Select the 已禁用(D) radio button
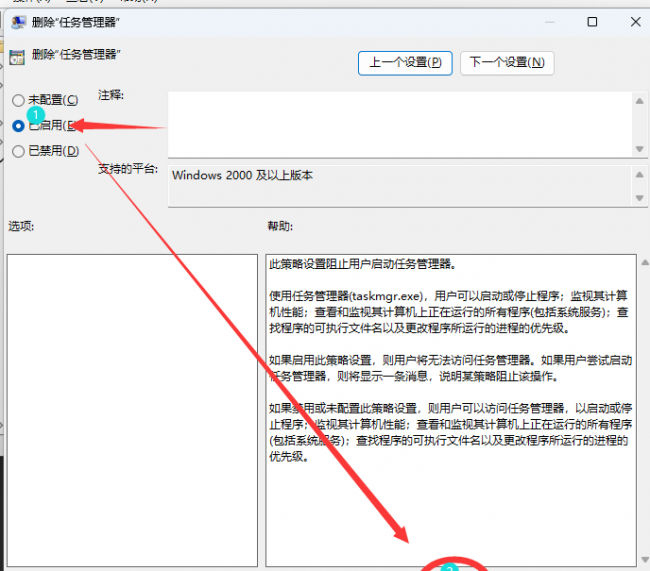Image resolution: width=650 pixels, height=571 pixels. pyautogui.click(x=18, y=151)
